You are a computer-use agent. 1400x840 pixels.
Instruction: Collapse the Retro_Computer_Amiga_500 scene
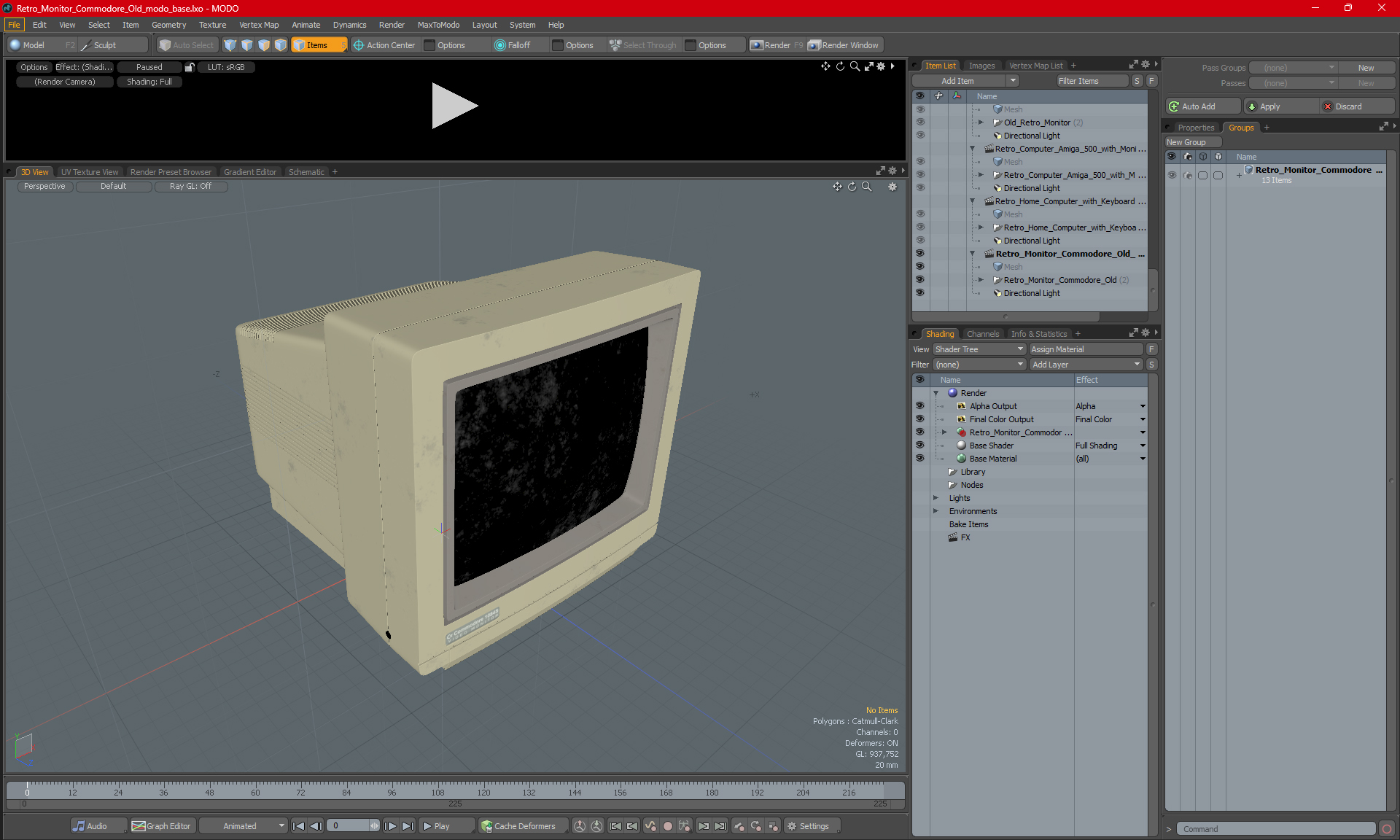point(972,149)
